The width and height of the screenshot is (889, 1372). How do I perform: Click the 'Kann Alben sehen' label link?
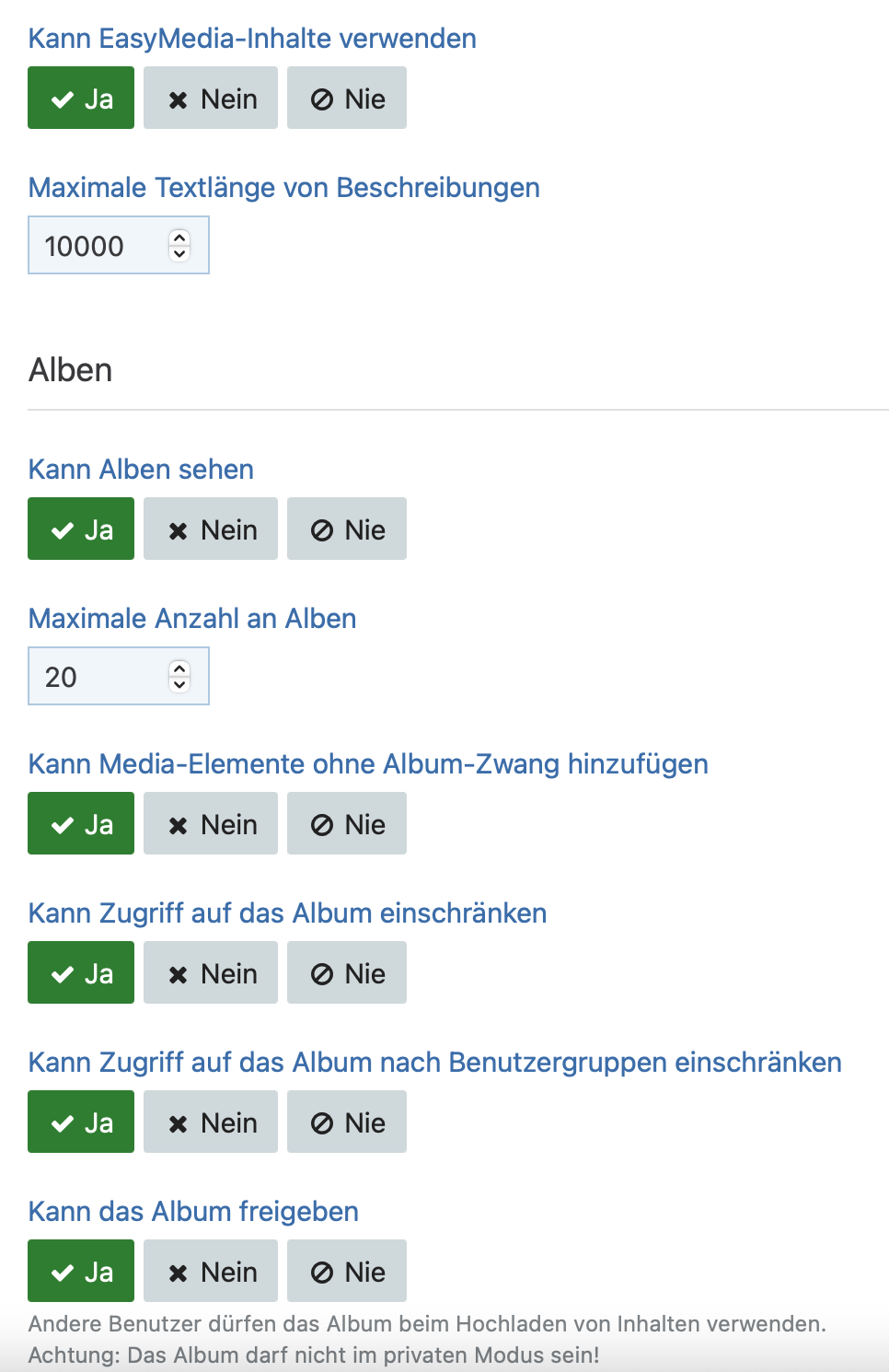[x=141, y=469]
